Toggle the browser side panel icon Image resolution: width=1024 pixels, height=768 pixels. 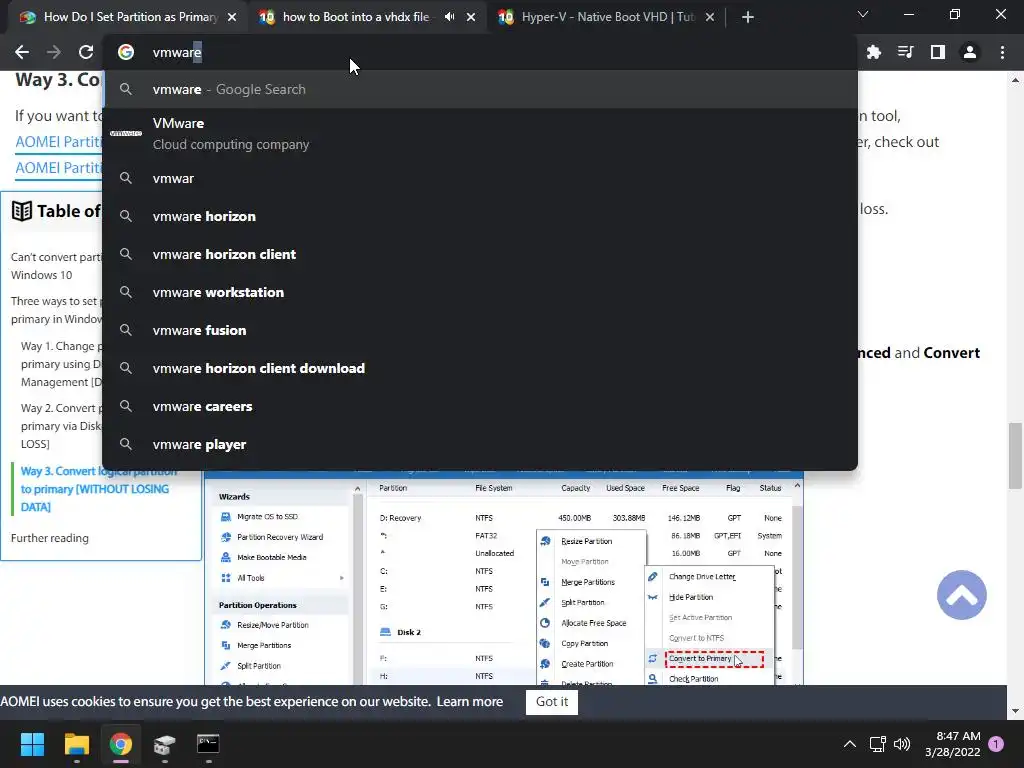(938, 52)
